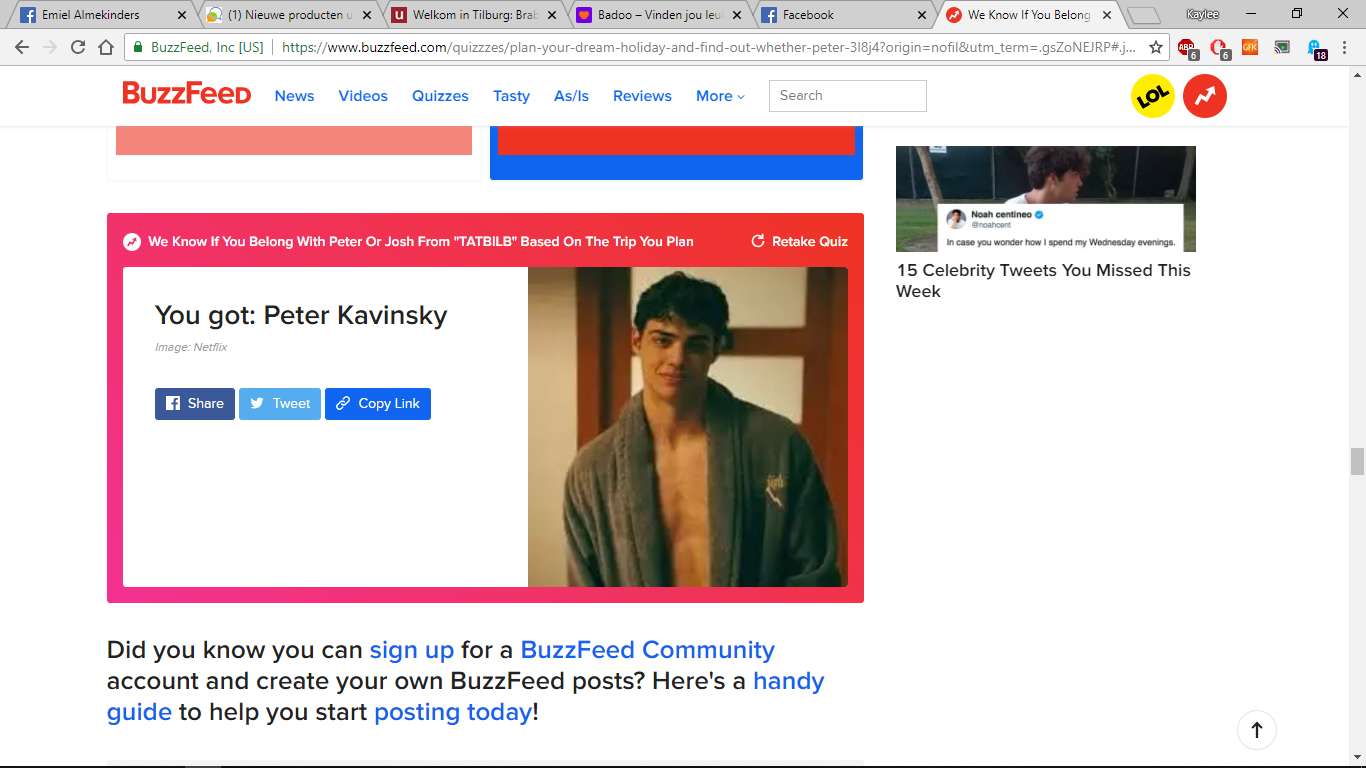Click the BuzzFeed logo

[187, 94]
